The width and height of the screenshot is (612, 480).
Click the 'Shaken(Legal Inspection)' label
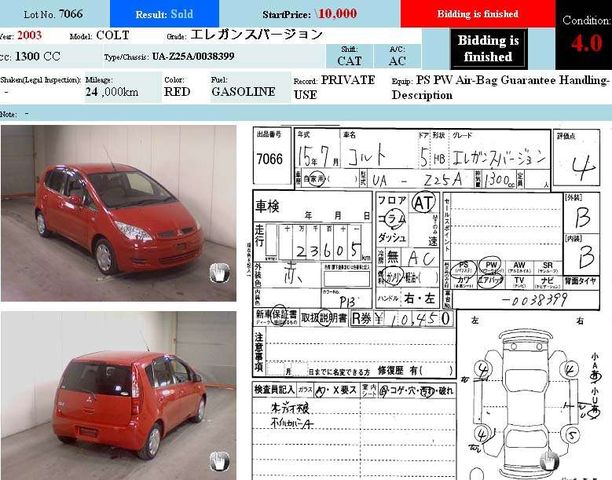click(41, 80)
